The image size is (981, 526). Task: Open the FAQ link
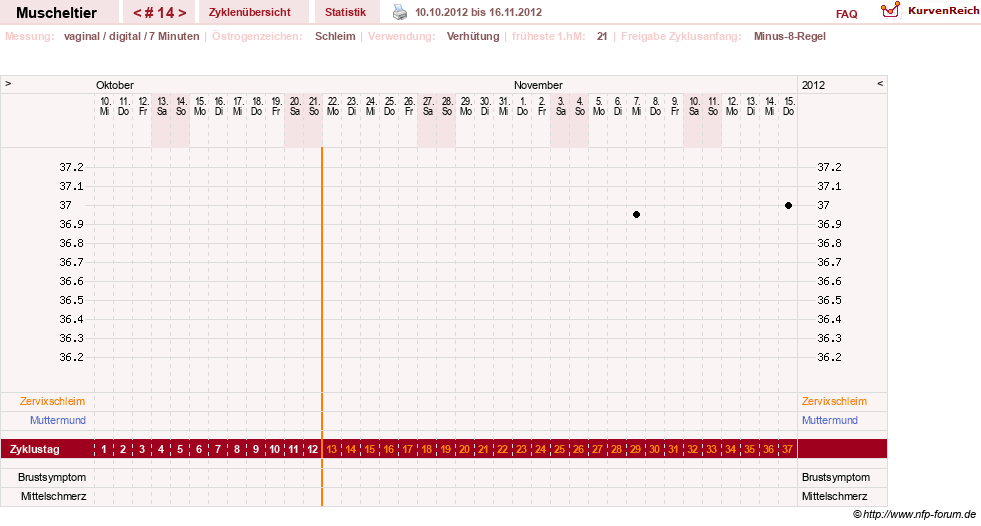(x=846, y=14)
